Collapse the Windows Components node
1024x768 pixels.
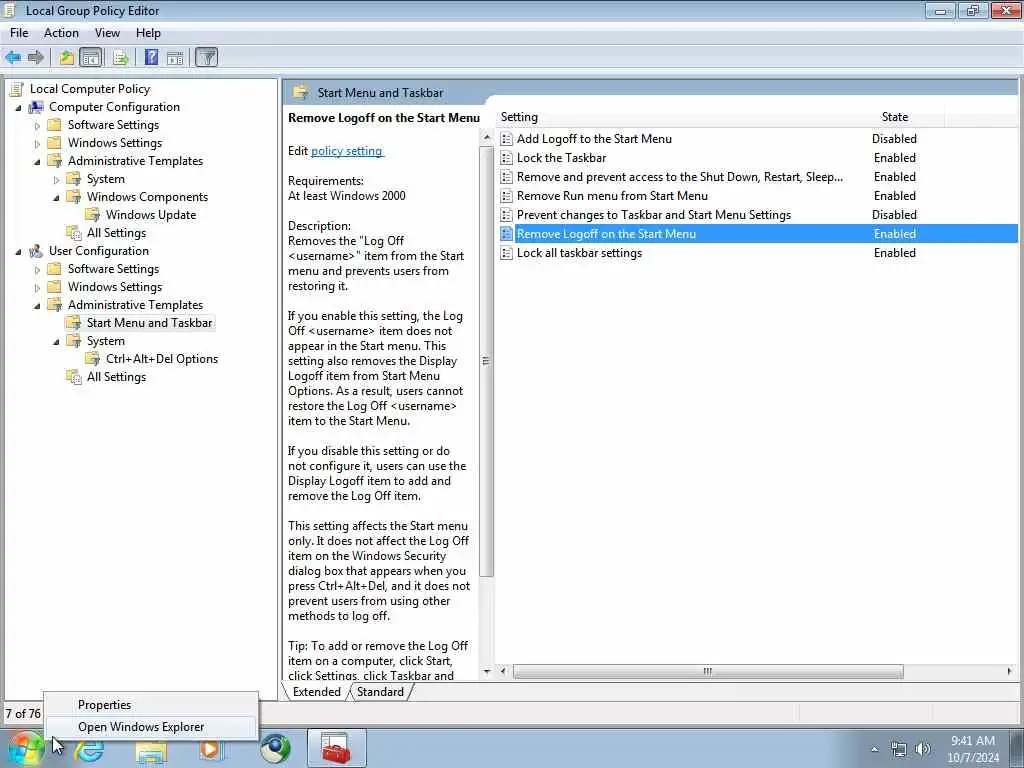(x=56, y=197)
